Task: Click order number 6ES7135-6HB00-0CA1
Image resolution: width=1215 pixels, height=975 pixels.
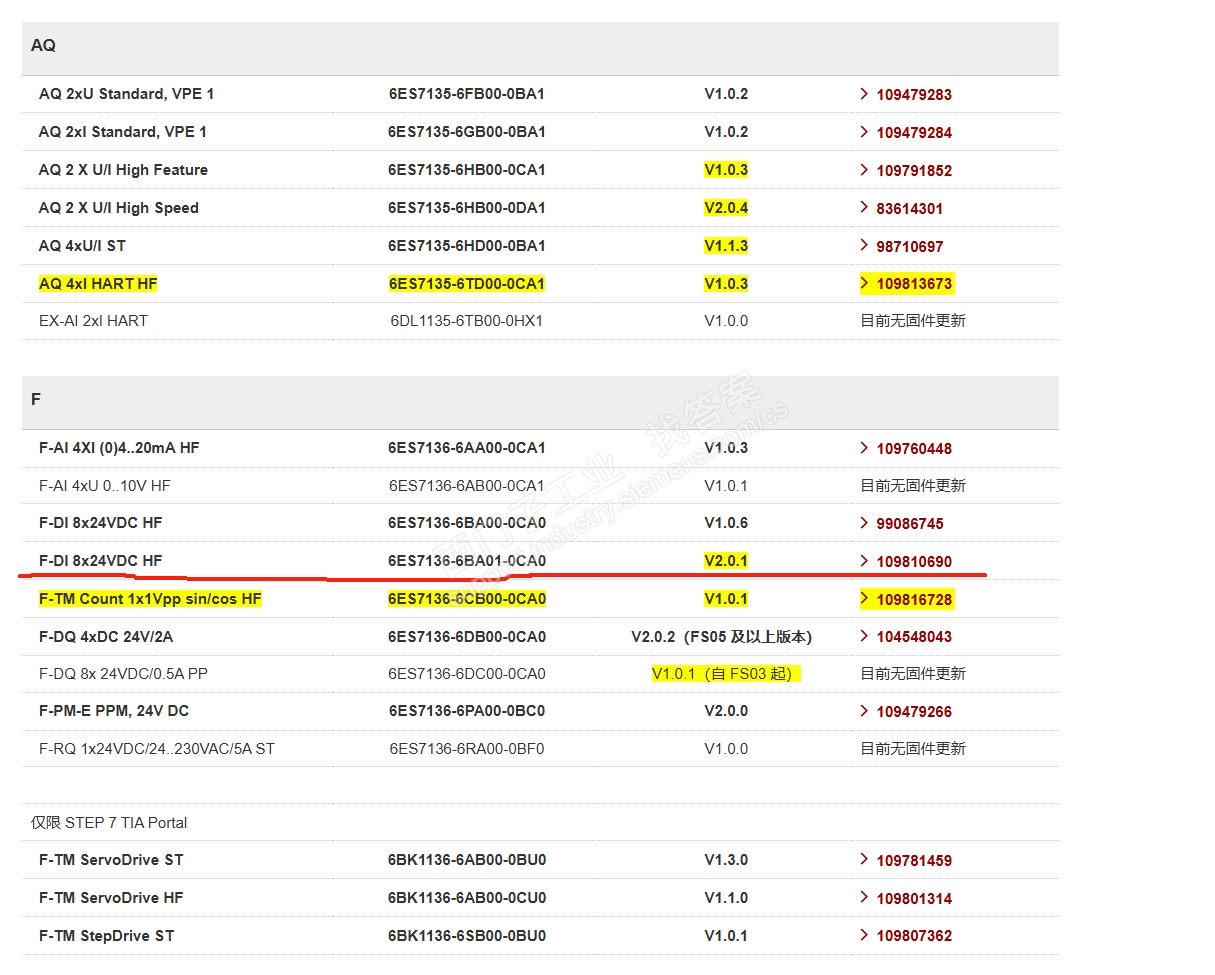Action: click(x=467, y=170)
